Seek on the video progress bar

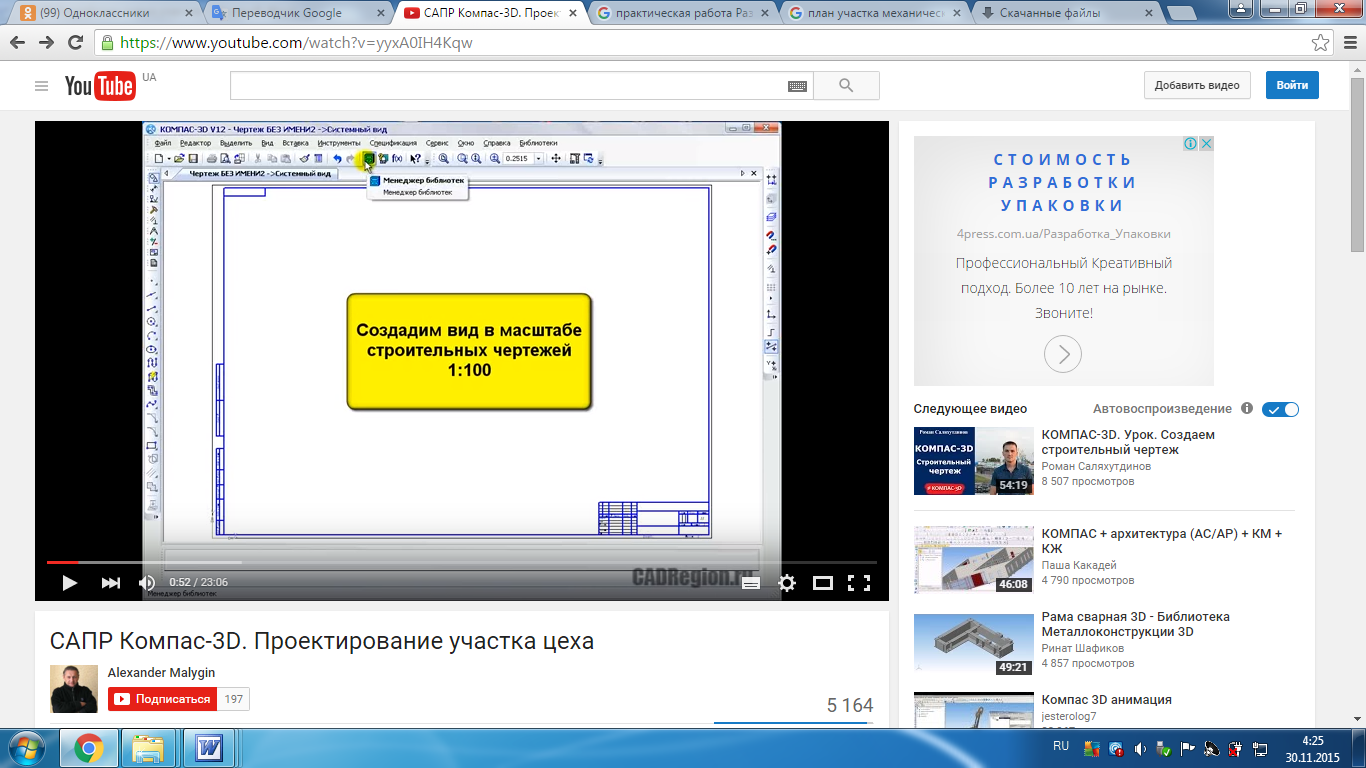click(x=462, y=562)
